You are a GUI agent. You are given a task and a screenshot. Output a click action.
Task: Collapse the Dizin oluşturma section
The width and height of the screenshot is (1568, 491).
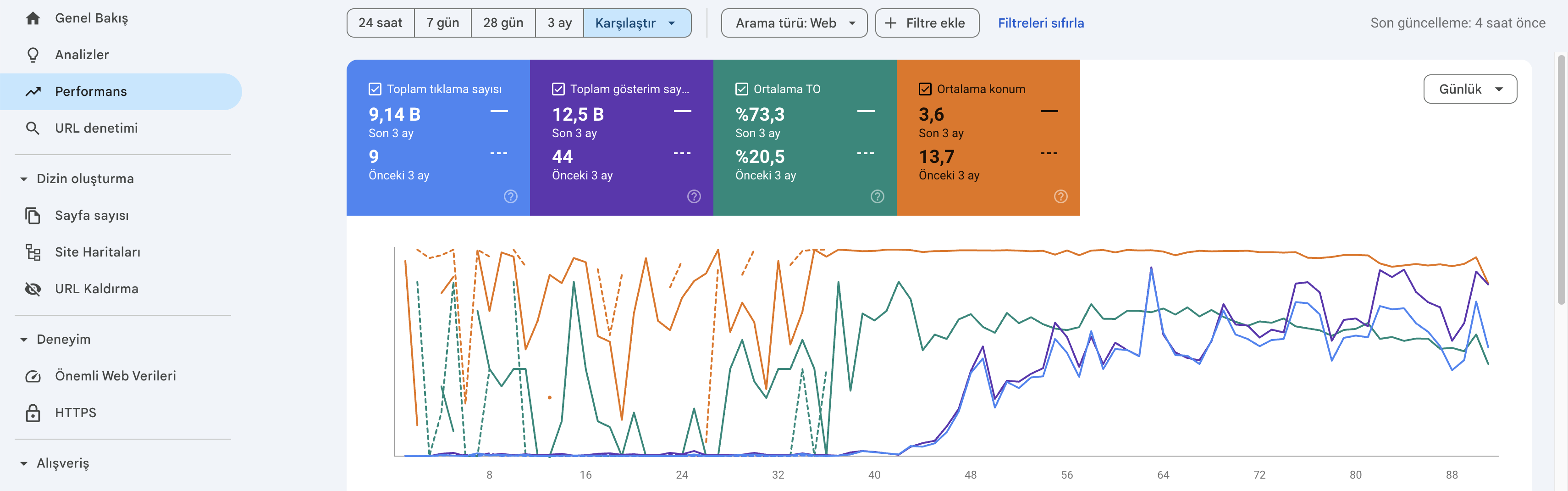(x=24, y=179)
